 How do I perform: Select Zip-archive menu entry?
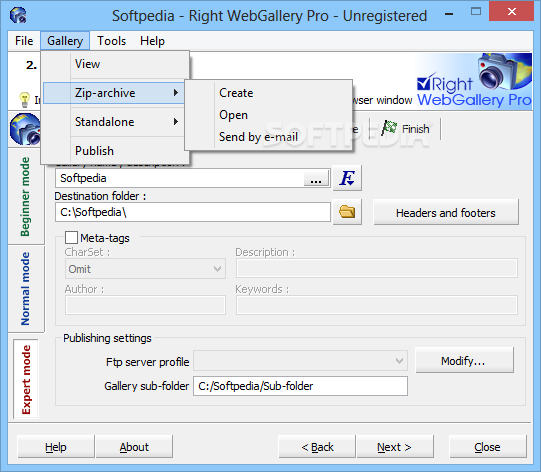coord(114,93)
